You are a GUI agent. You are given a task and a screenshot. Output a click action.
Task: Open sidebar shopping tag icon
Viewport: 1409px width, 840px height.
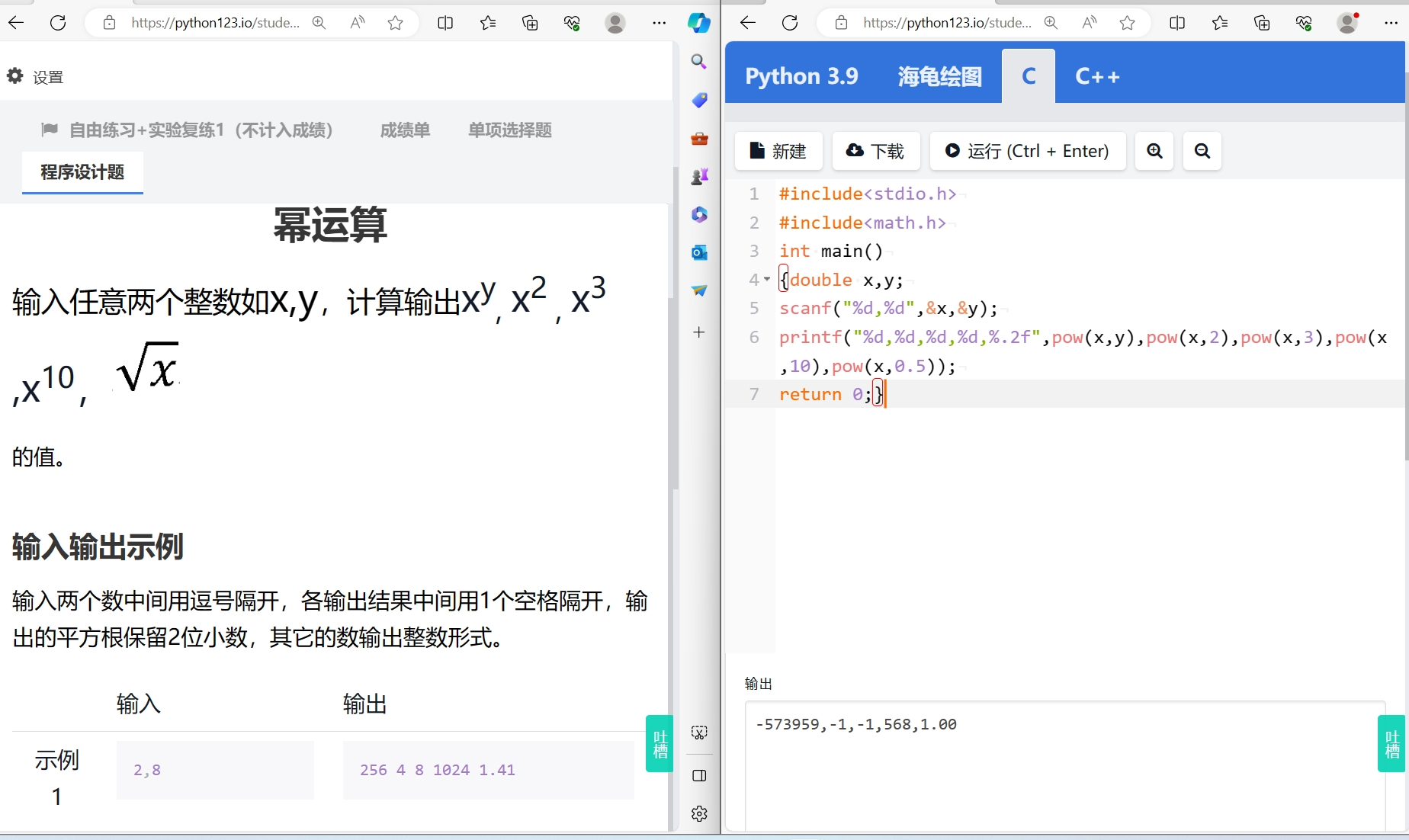[x=699, y=100]
